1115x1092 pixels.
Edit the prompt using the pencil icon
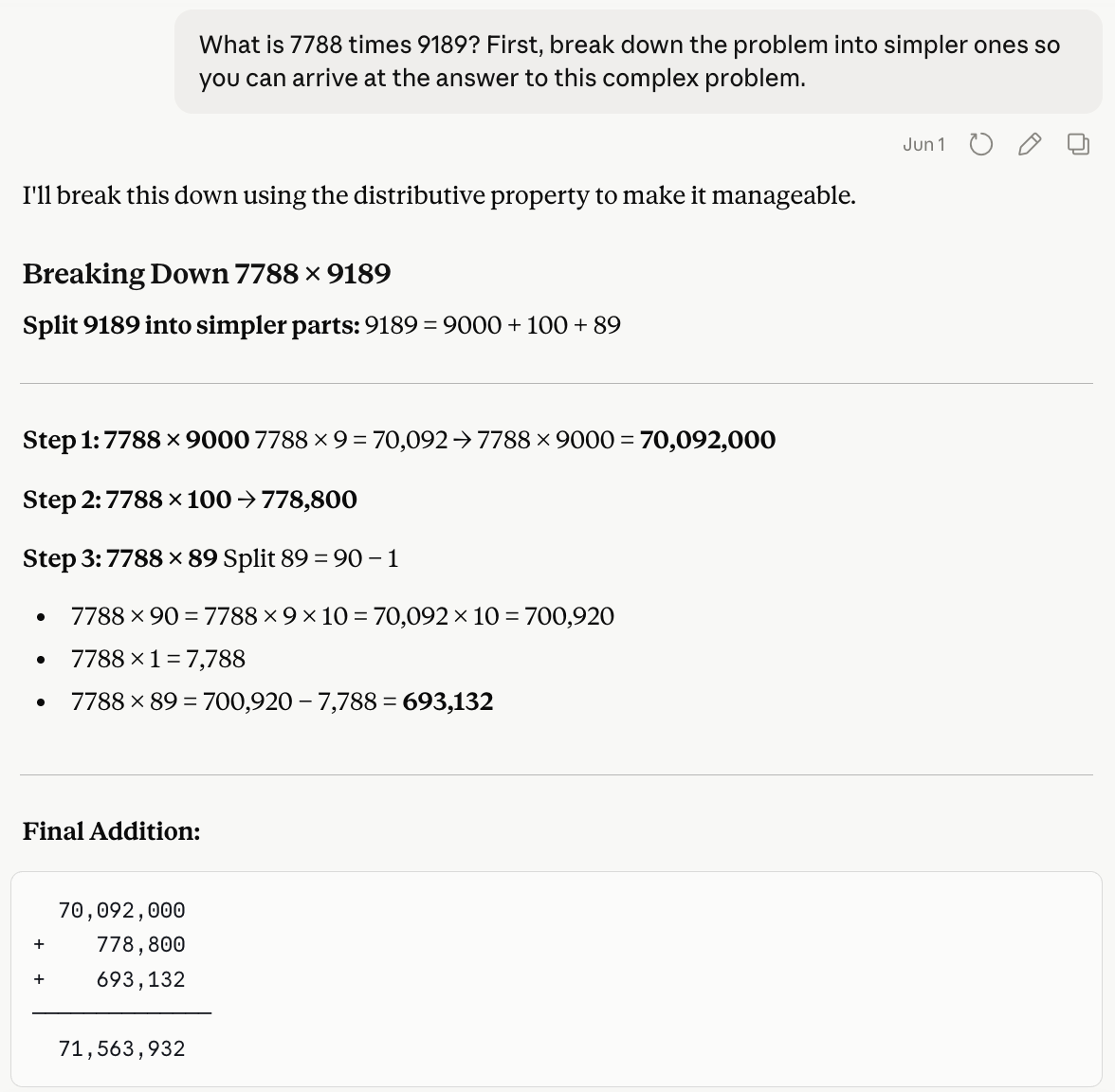pos(1030,144)
